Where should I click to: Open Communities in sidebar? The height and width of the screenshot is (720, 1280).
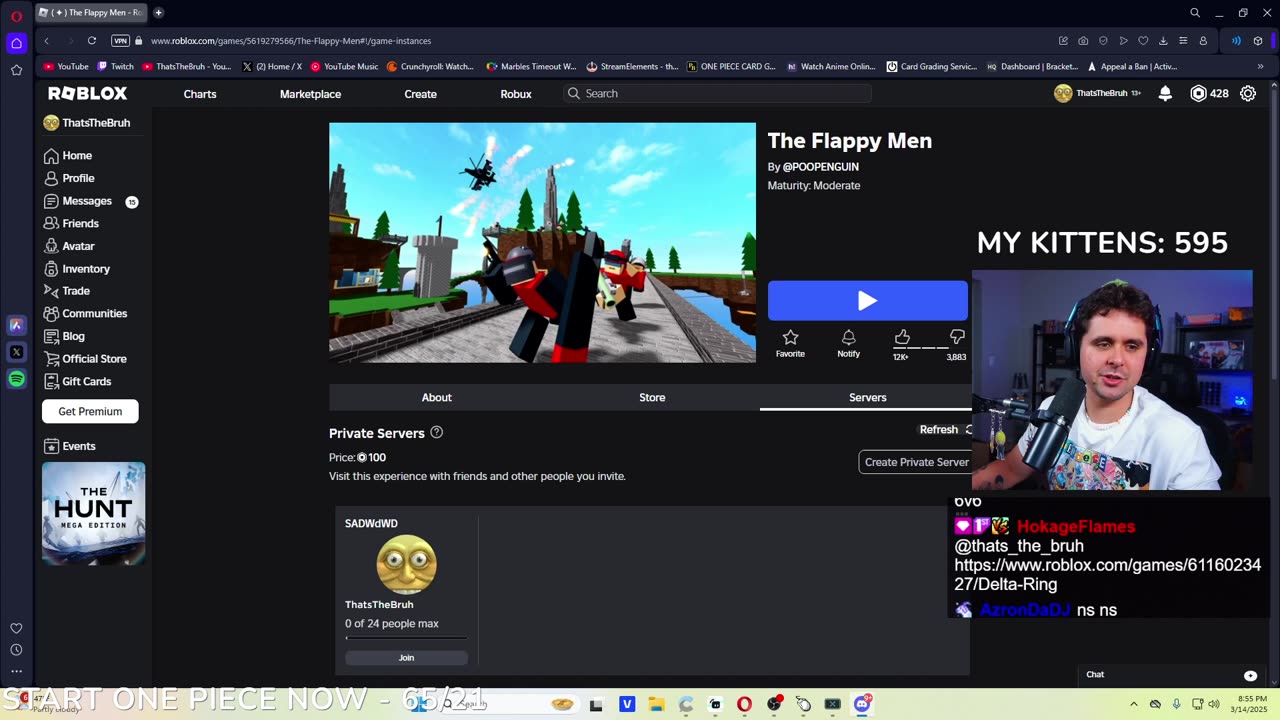click(85, 314)
